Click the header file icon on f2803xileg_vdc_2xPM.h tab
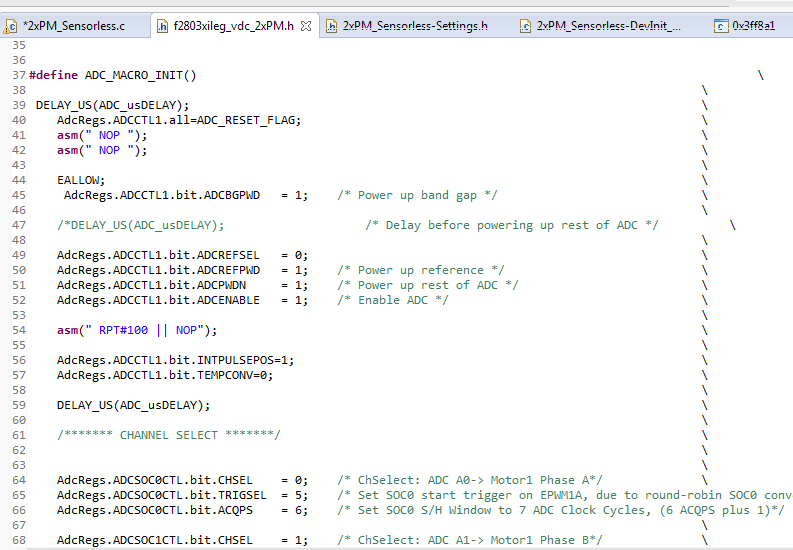 [x=162, y=26]
